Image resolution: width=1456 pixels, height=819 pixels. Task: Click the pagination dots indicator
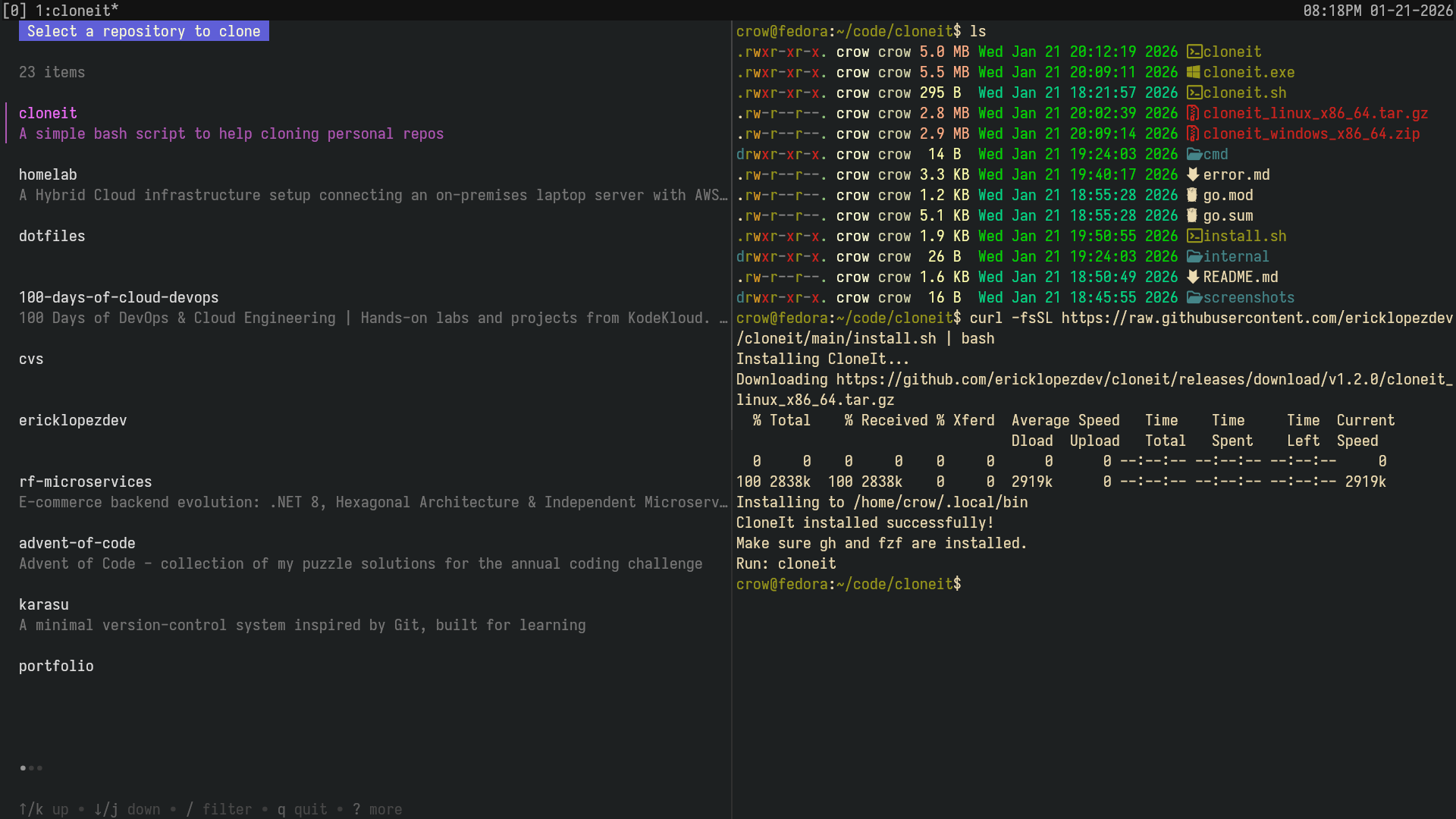coord(31,768)
